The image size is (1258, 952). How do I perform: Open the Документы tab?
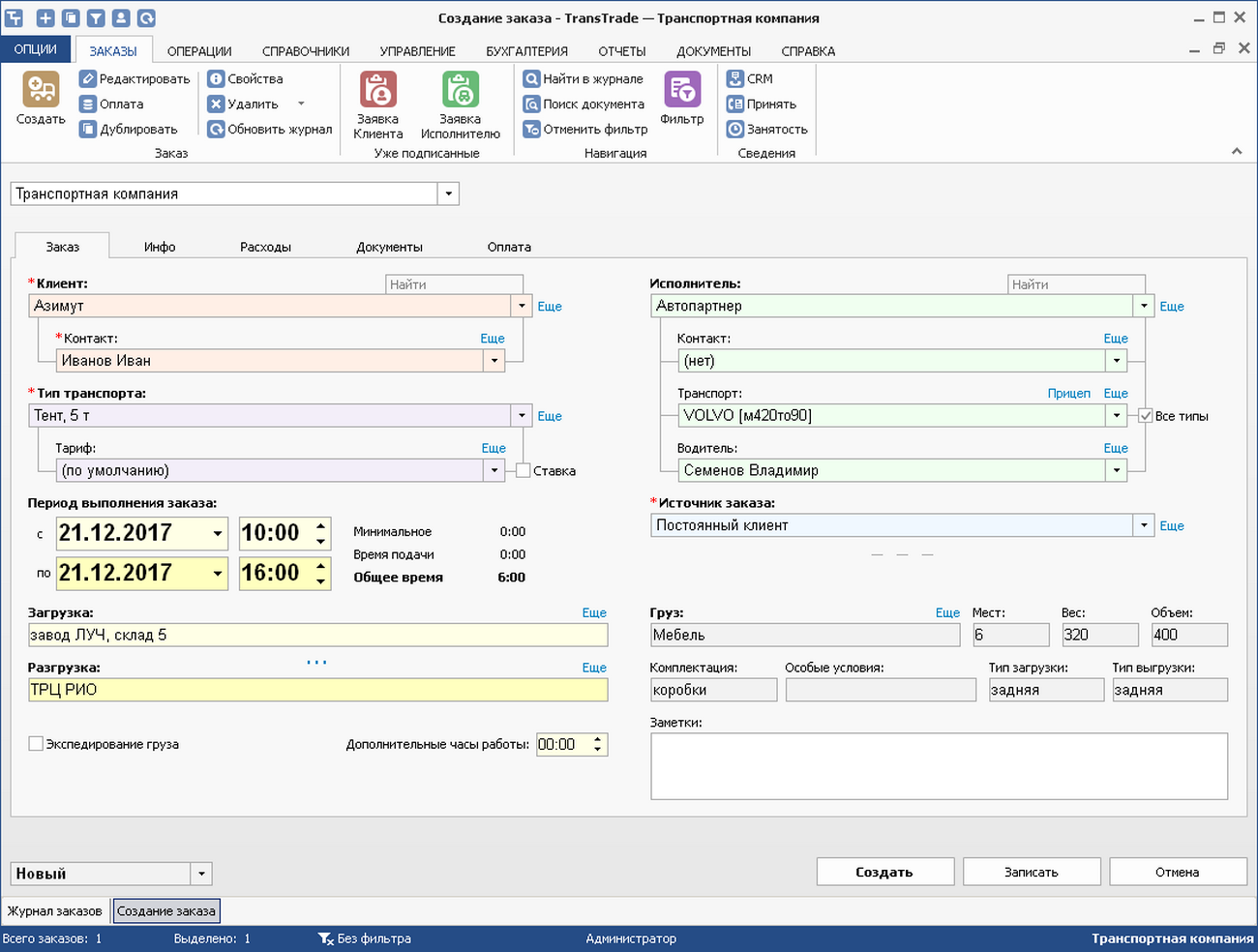point(389,247)
